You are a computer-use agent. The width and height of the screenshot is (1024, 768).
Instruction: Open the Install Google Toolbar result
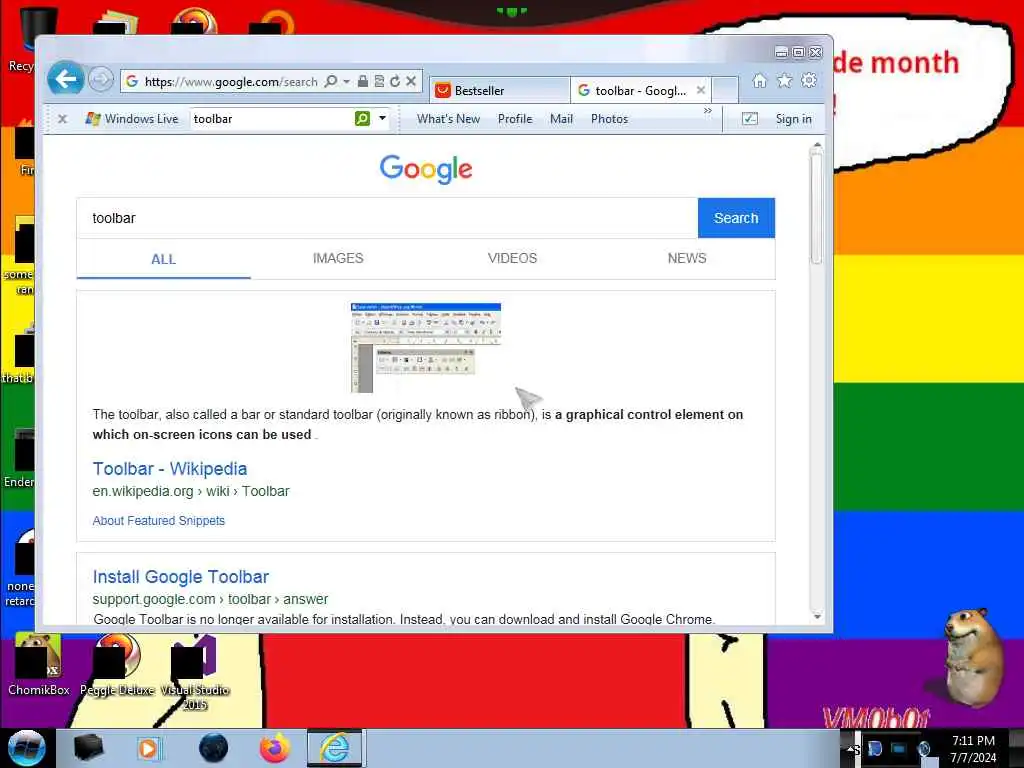(181, 577)
